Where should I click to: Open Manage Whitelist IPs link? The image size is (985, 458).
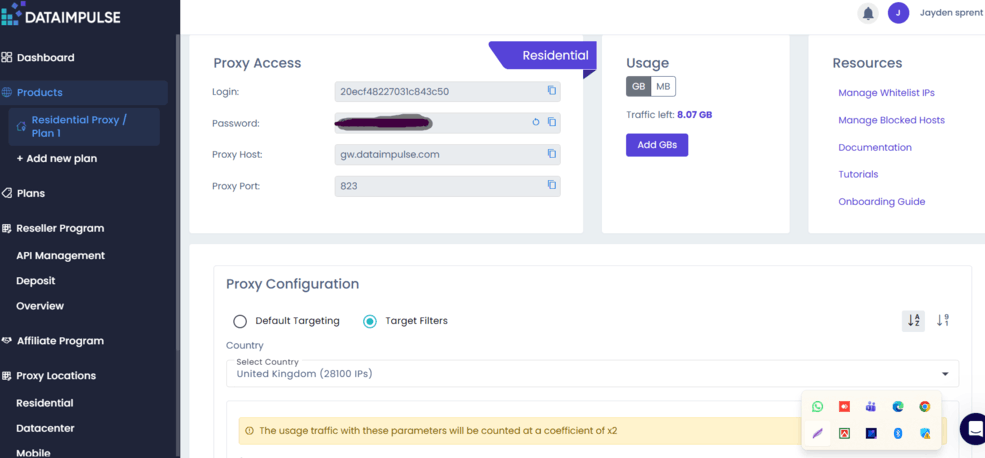pyautogui.click(x=886, y=93)
